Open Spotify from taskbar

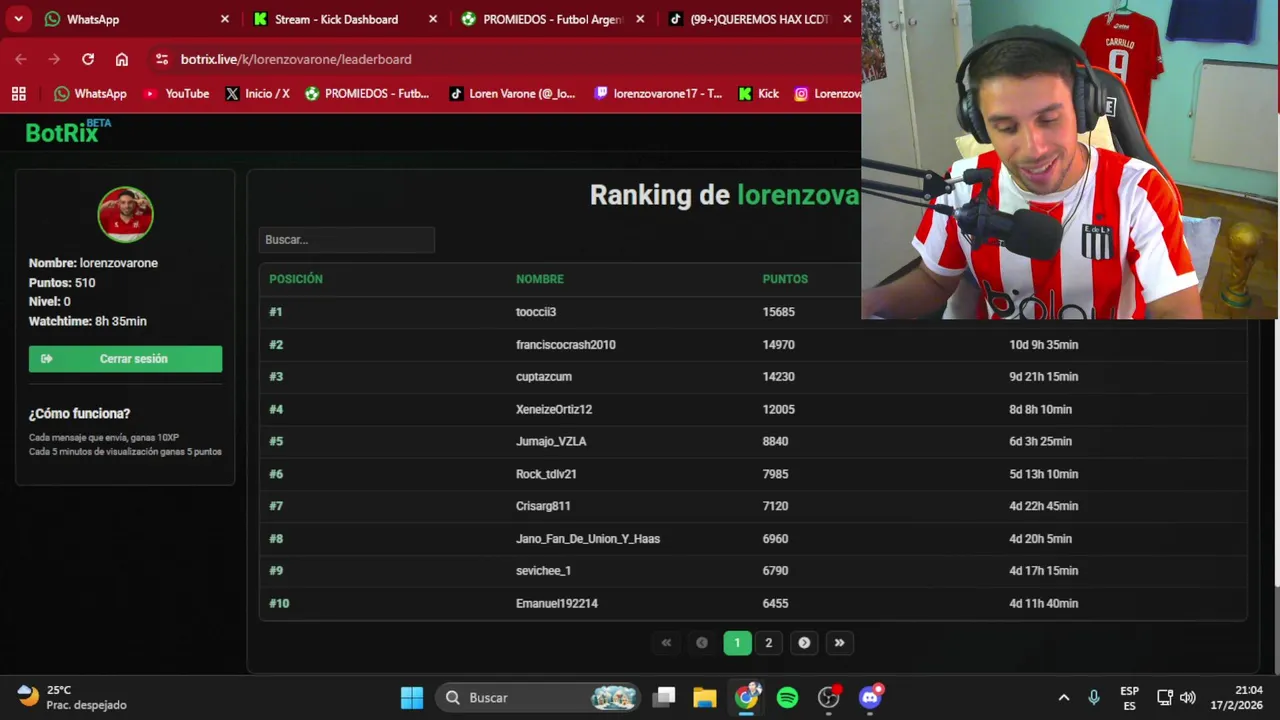pos(788,698)
